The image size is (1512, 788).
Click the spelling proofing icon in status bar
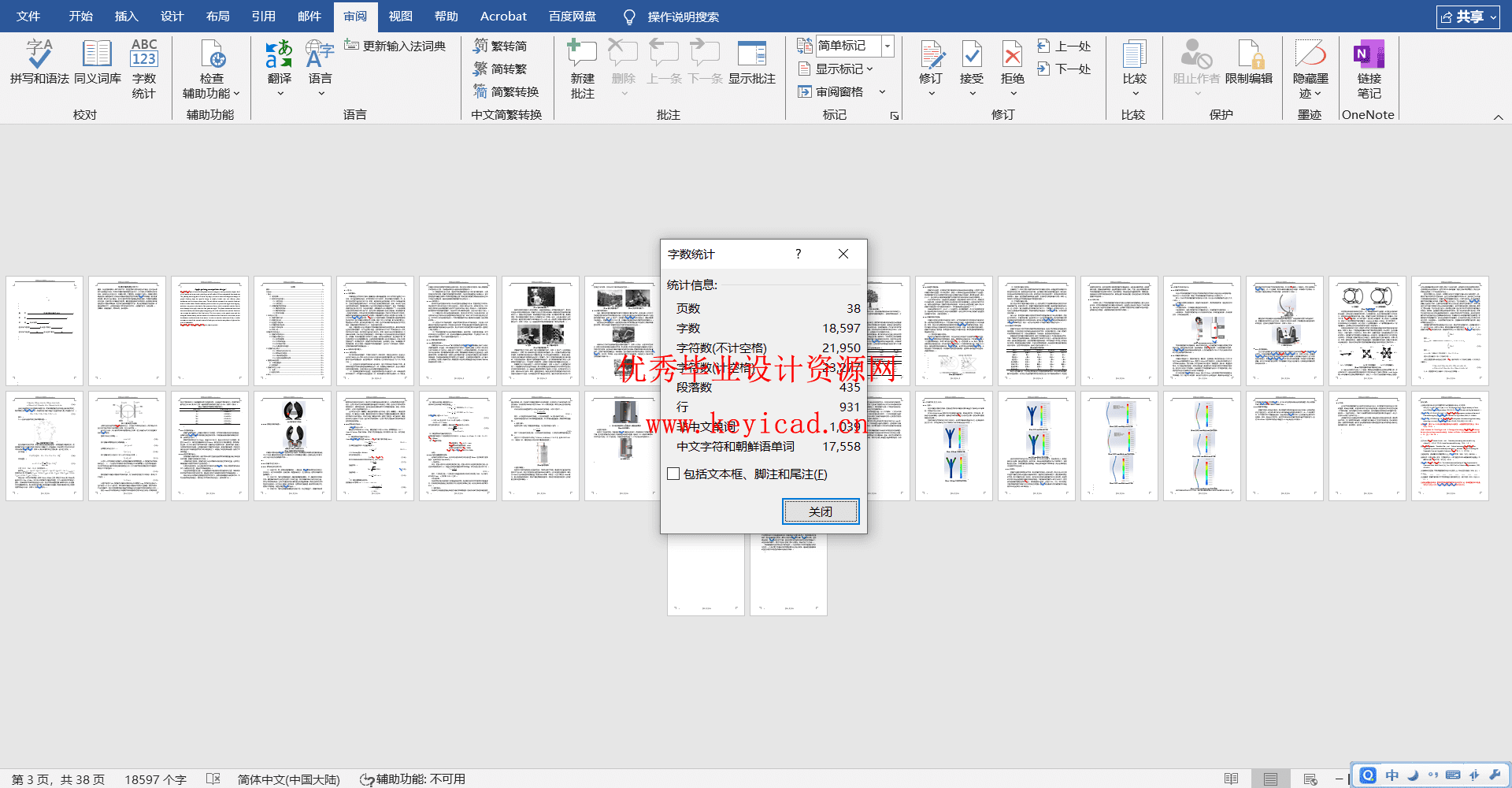[213, 779]
